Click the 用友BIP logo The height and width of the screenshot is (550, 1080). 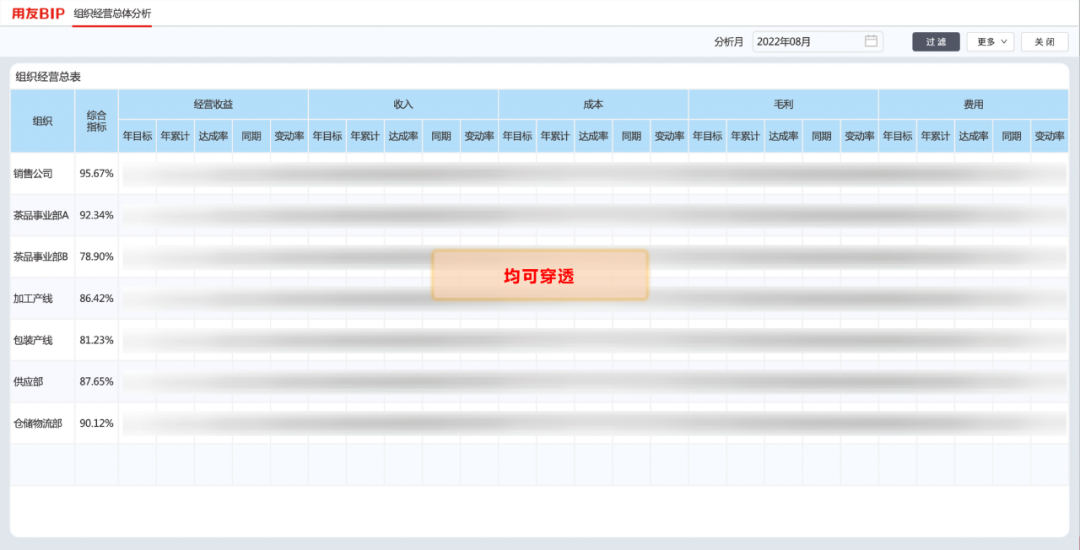tap(38, 13)
